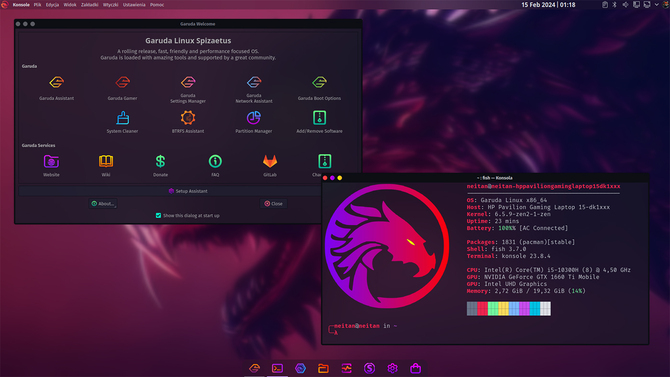Click the 'OS: Garuda Linux x86_64' line
Screen dimensions: 670x377
point(507,200)
